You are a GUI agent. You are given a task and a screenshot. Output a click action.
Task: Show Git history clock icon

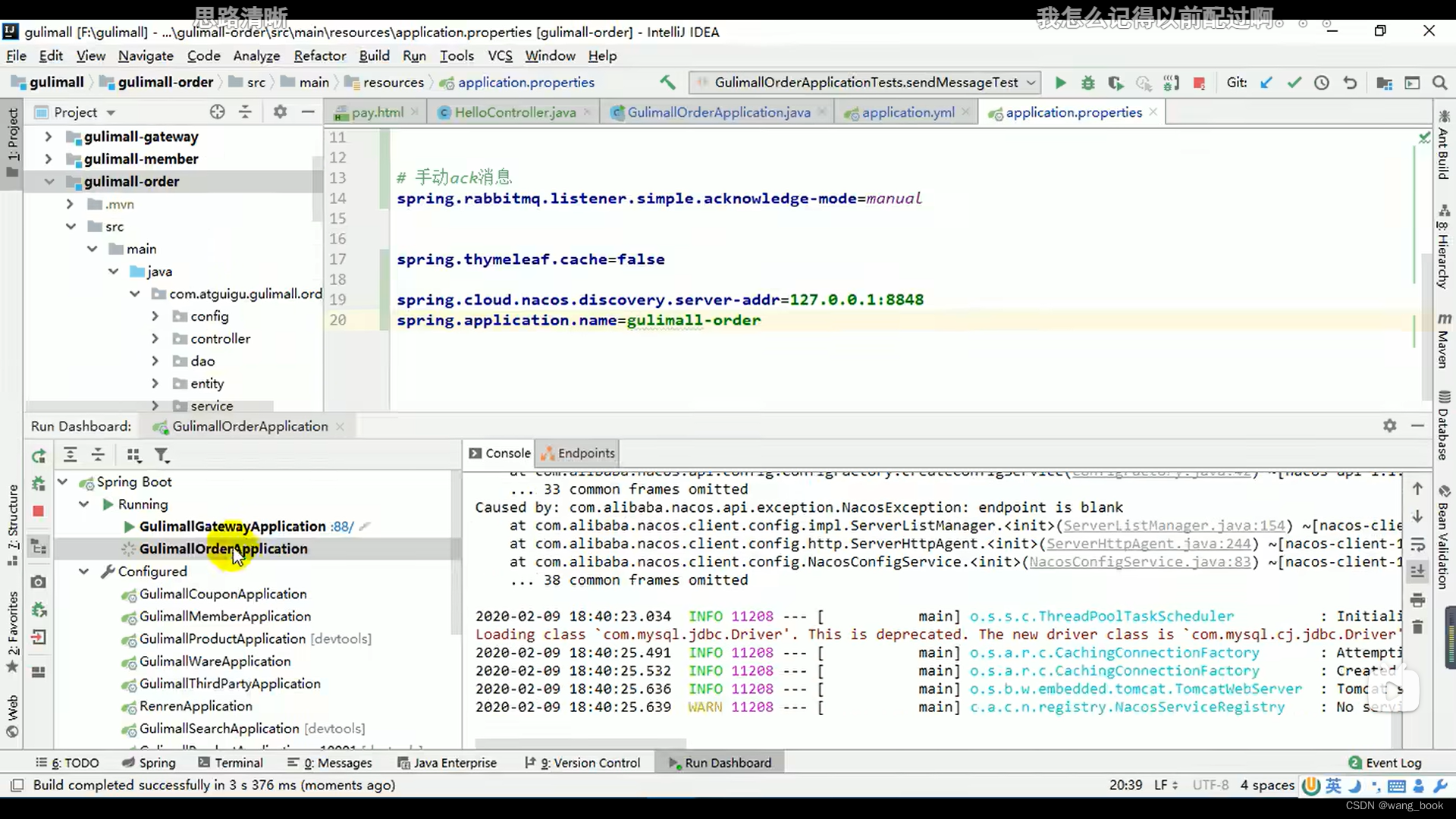click(x=1322, y=83)
